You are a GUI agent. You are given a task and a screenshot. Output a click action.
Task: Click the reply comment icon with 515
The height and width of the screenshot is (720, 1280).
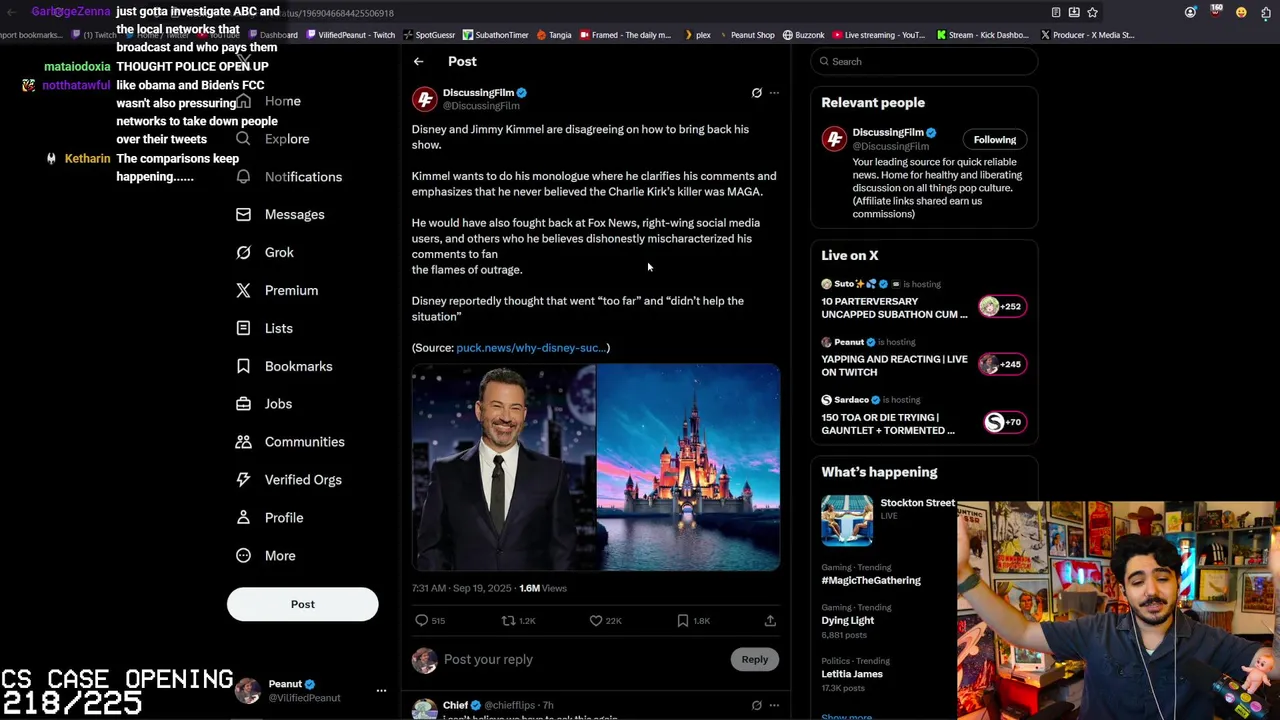point(421,621)
